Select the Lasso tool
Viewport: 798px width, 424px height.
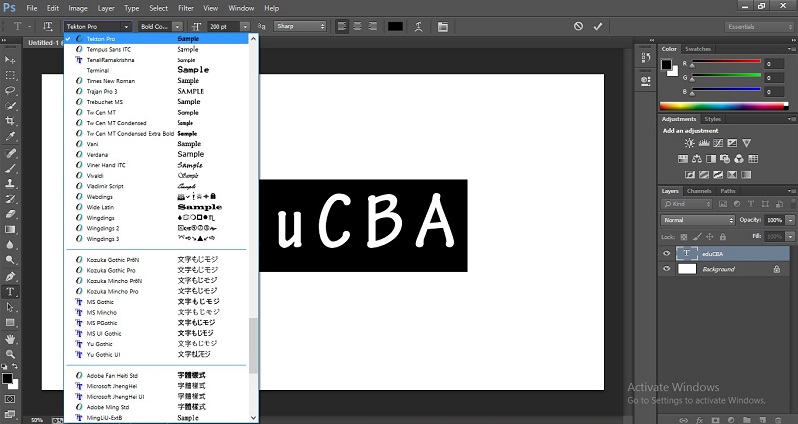10,91
